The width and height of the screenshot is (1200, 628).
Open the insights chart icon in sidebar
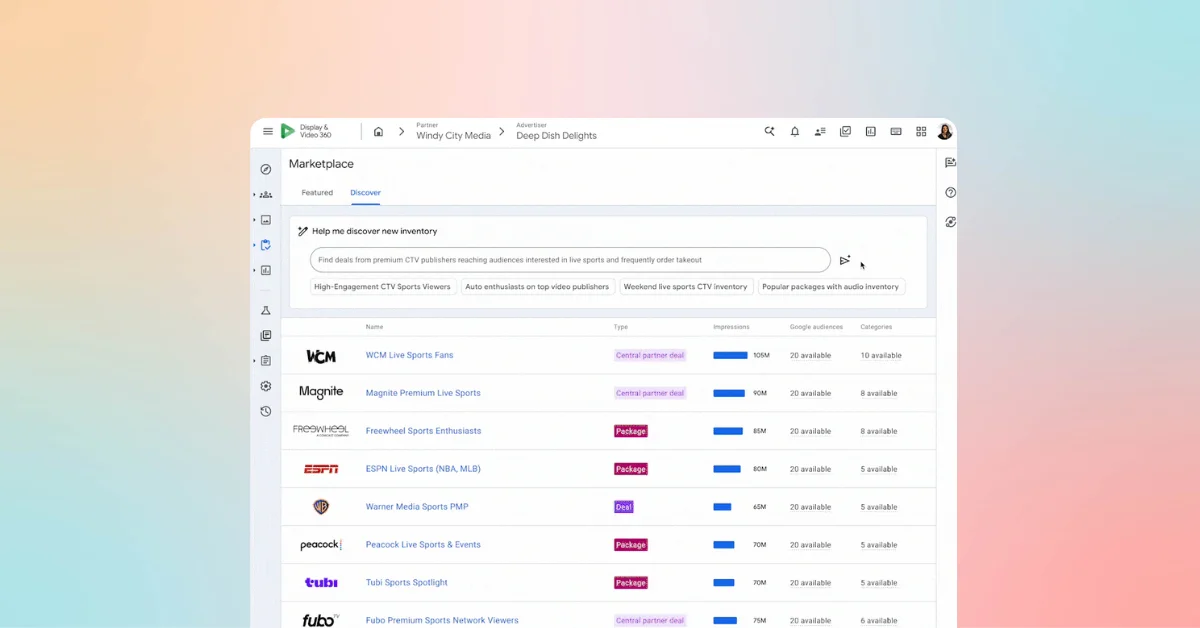[x=266, y=270]
